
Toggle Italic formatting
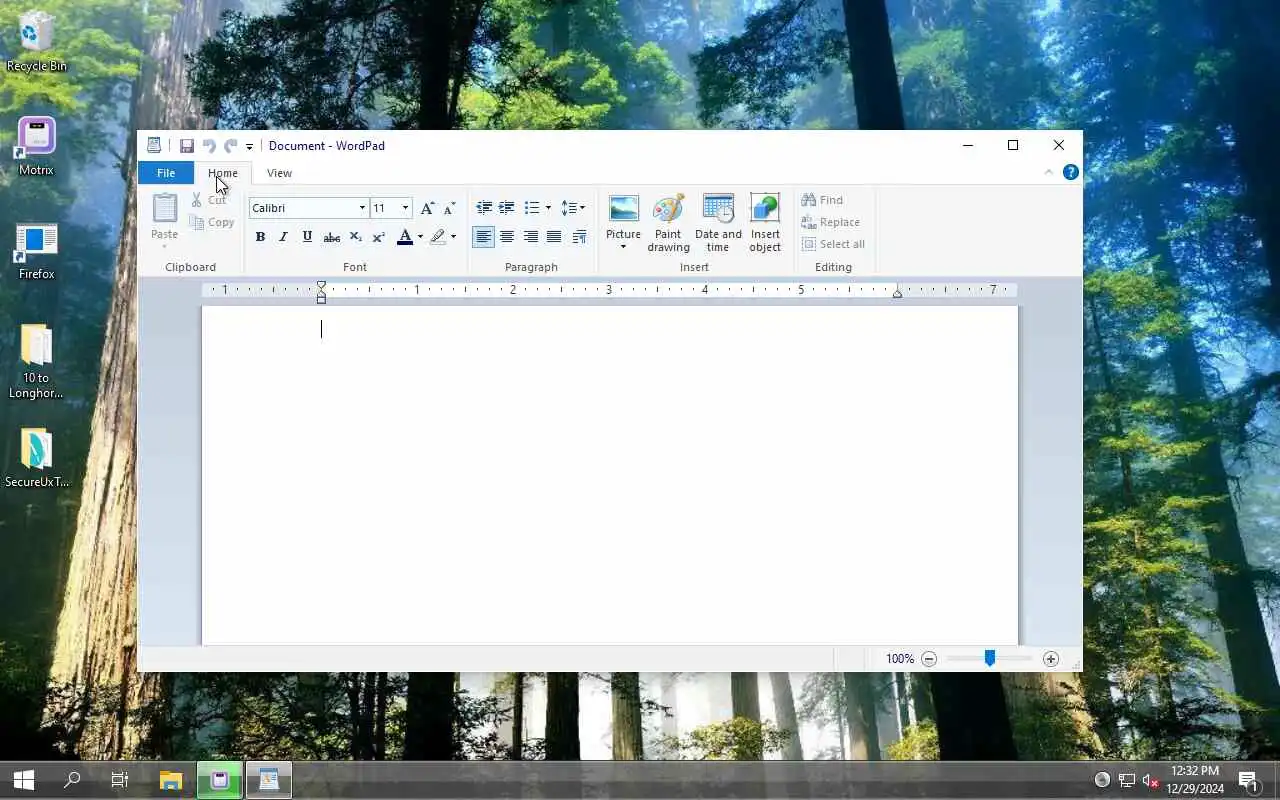click(283, 237)
